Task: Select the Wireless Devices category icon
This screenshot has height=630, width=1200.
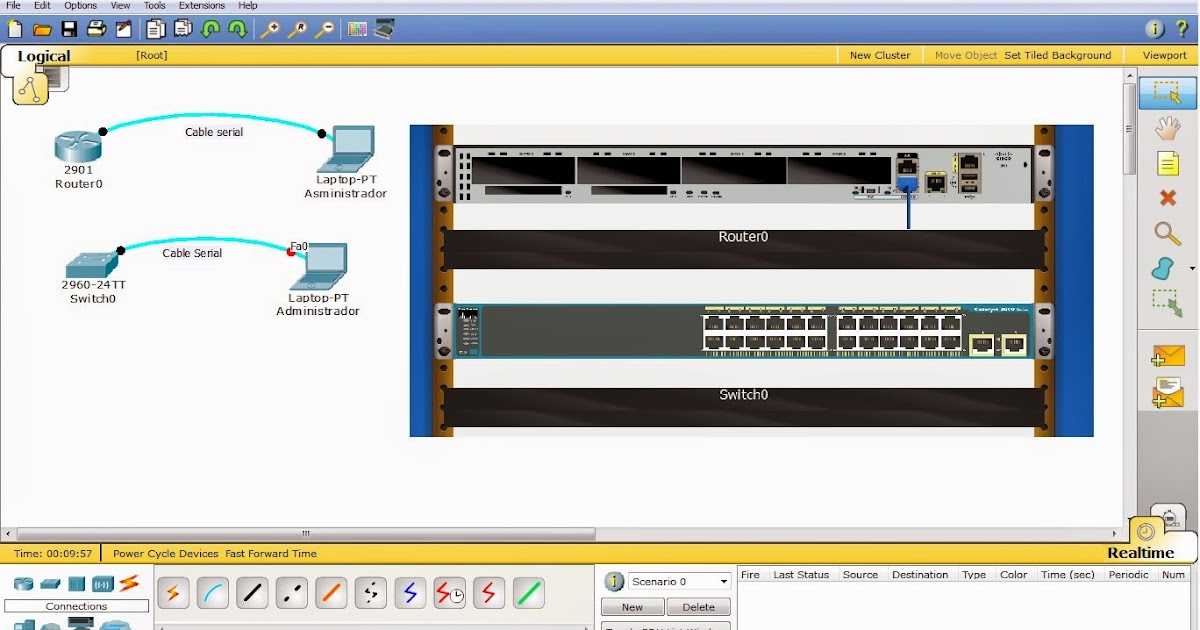Action: (103, 584)
